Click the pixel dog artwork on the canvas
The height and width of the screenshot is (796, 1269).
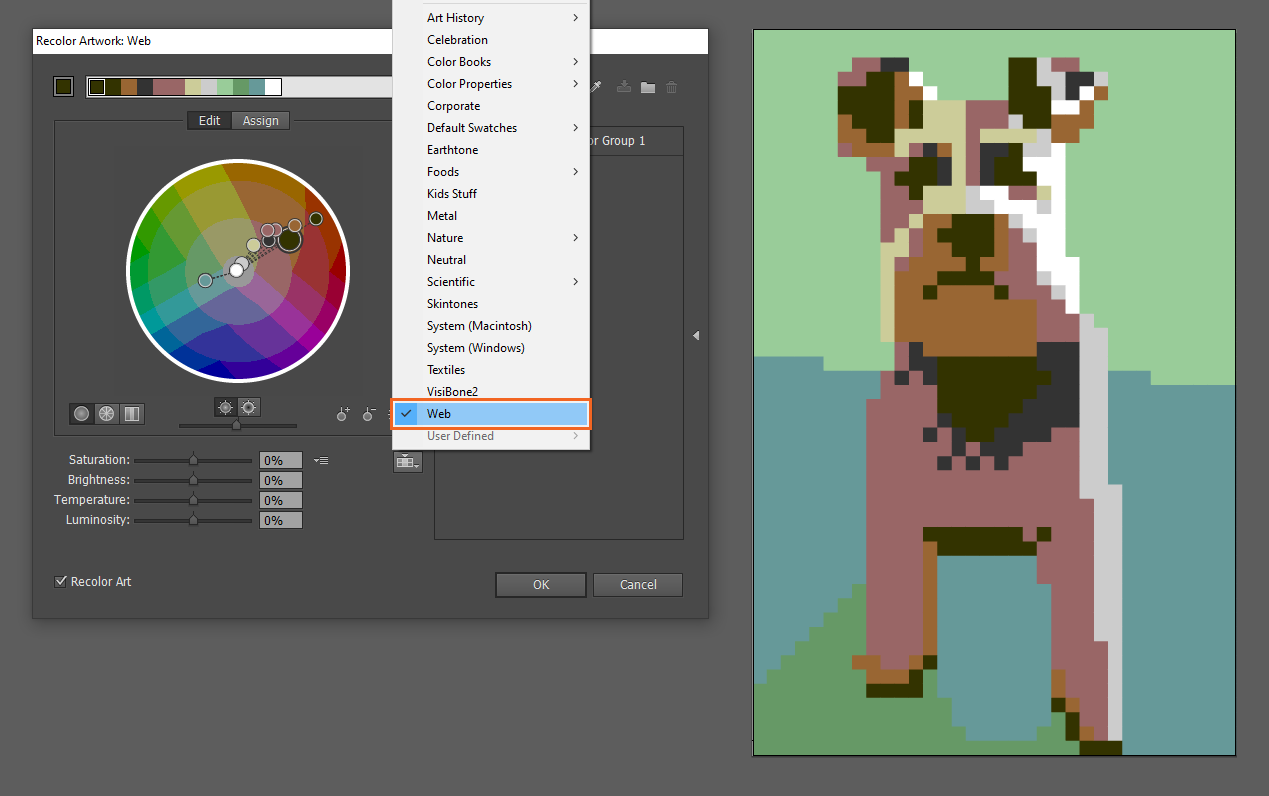[994, 392]
